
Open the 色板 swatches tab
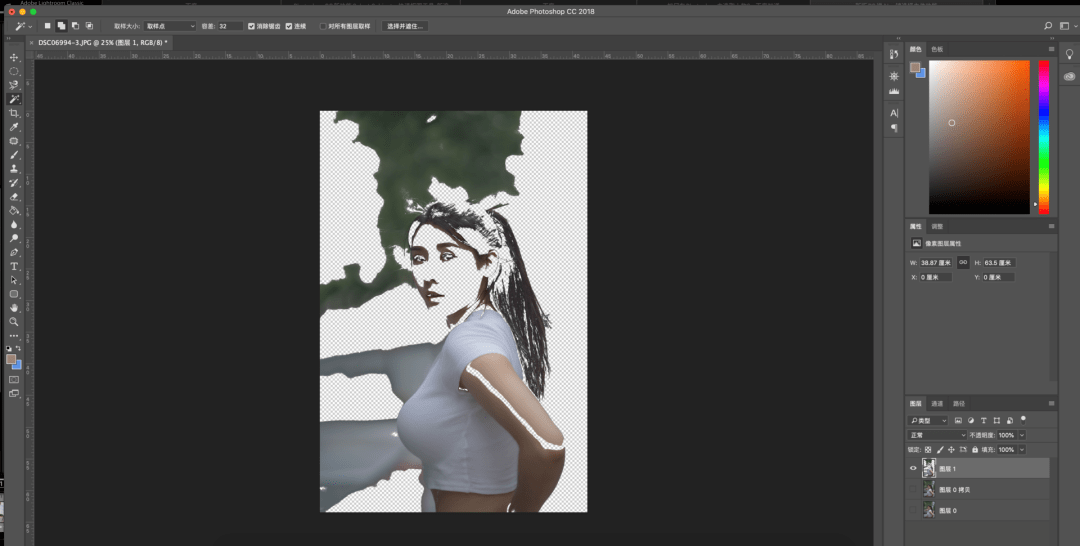pyautogui.click(x=937, y=49)
